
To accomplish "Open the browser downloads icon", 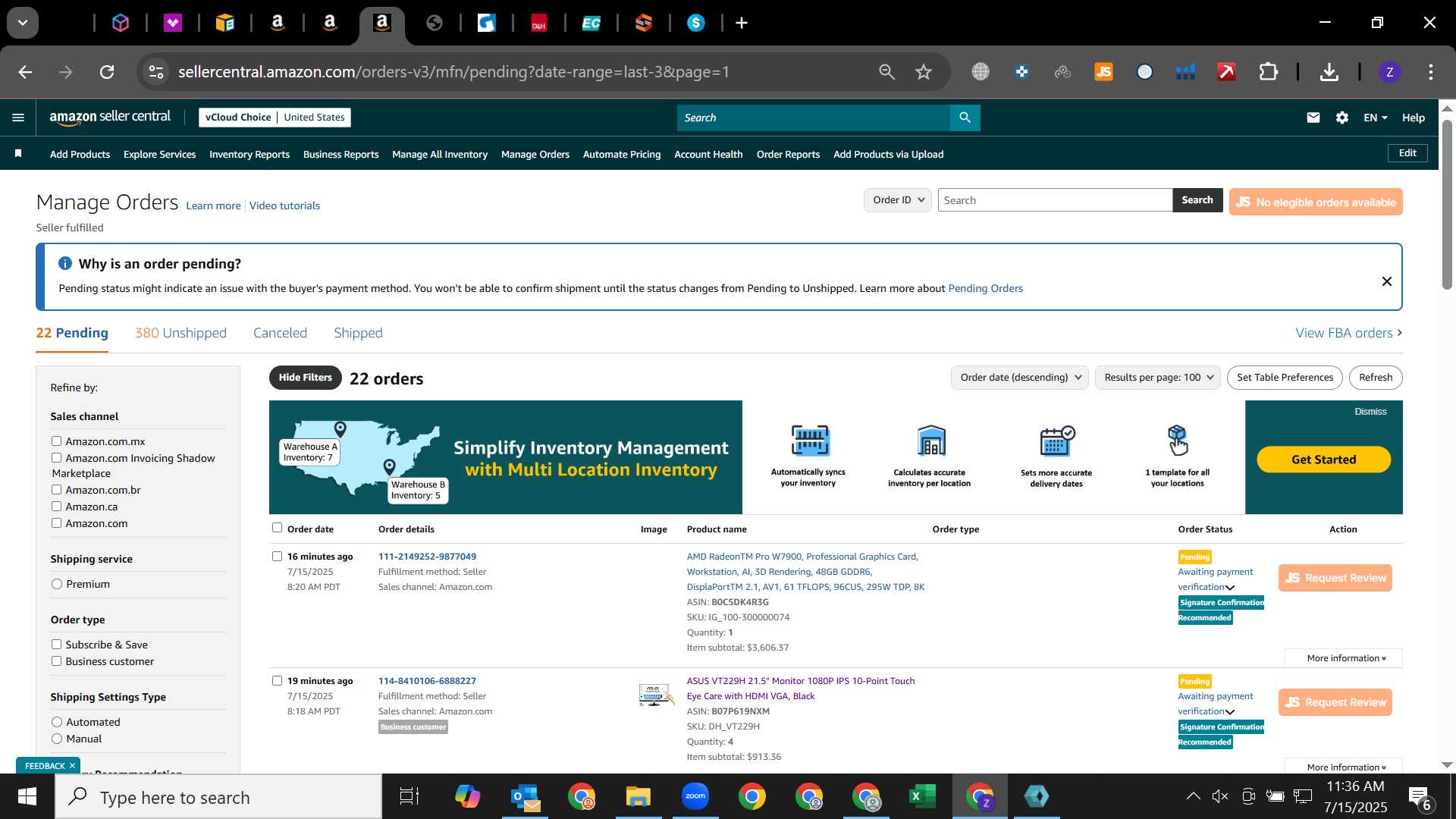I will click(x=1329, y=72).
